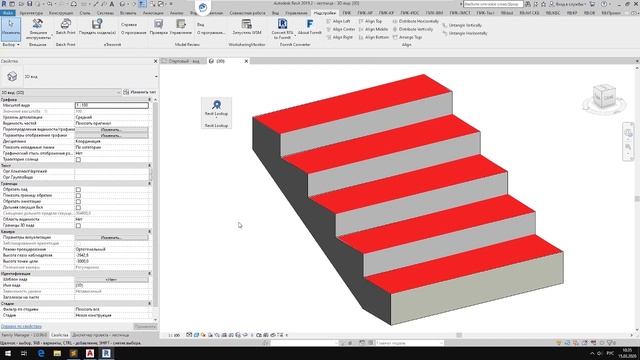
Task: Click Untangle Vertically tool
Action: (x=462, y=25)
